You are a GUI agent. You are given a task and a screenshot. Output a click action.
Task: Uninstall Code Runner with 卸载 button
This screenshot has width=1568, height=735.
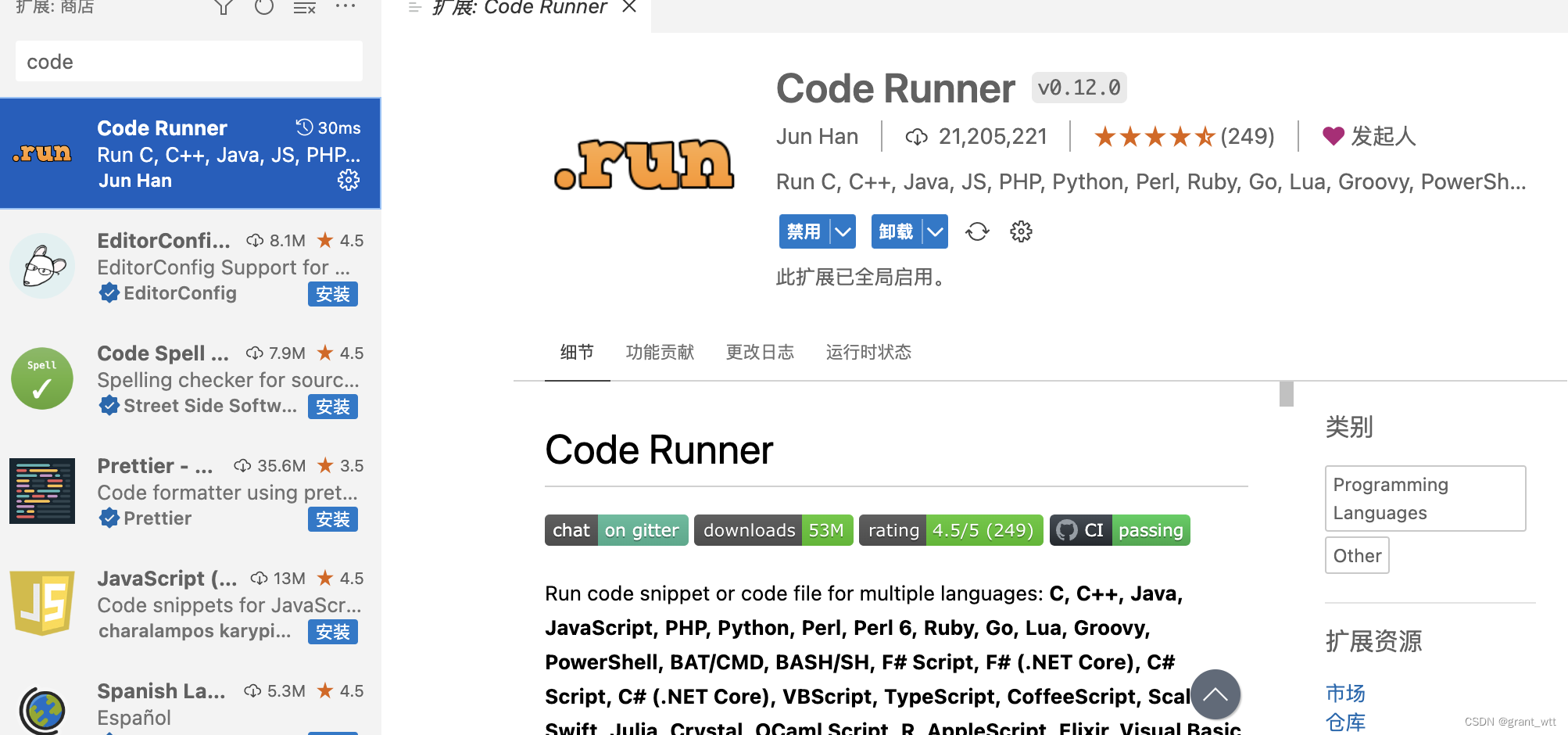coord(896,231)
